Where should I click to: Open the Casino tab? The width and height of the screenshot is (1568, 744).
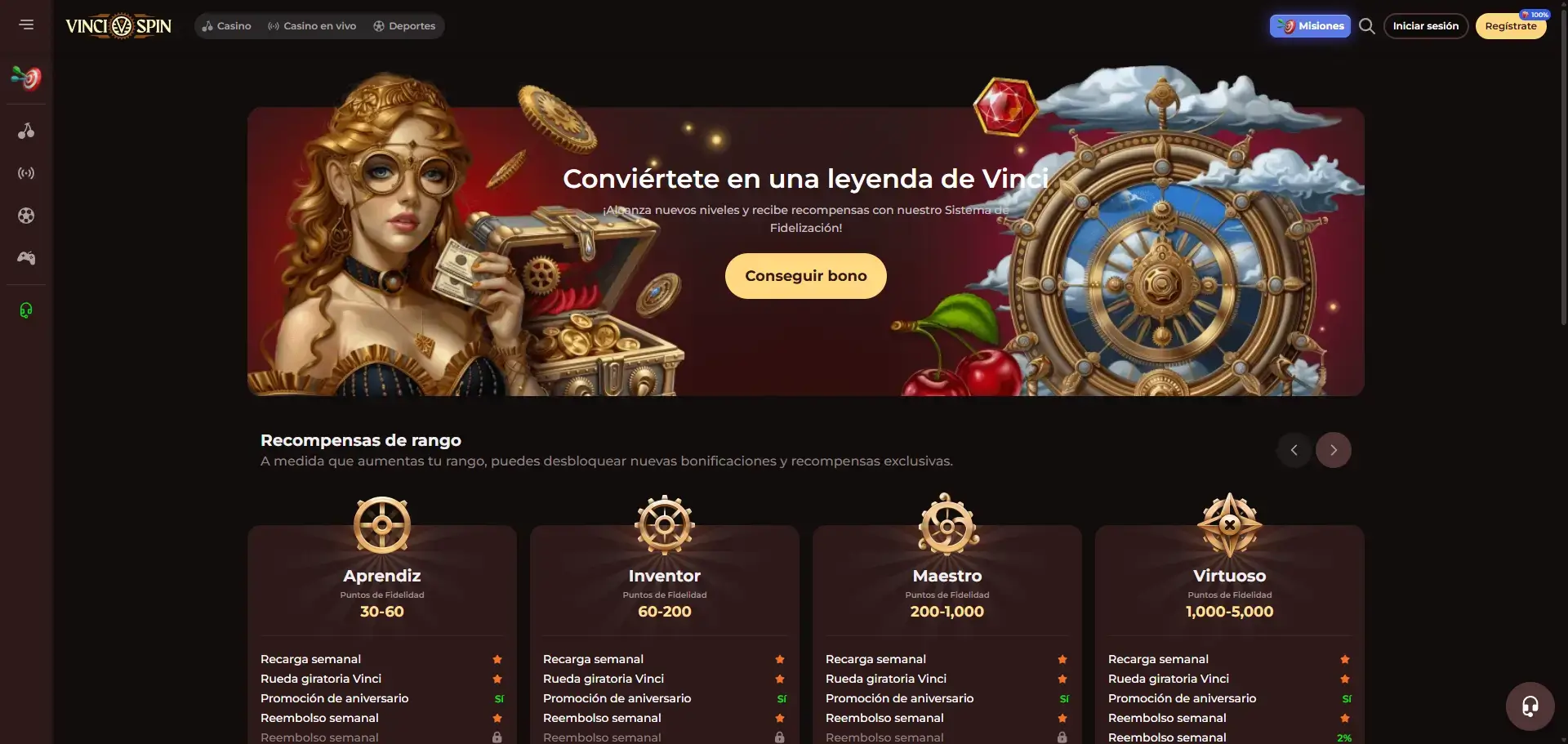point(227,26)
